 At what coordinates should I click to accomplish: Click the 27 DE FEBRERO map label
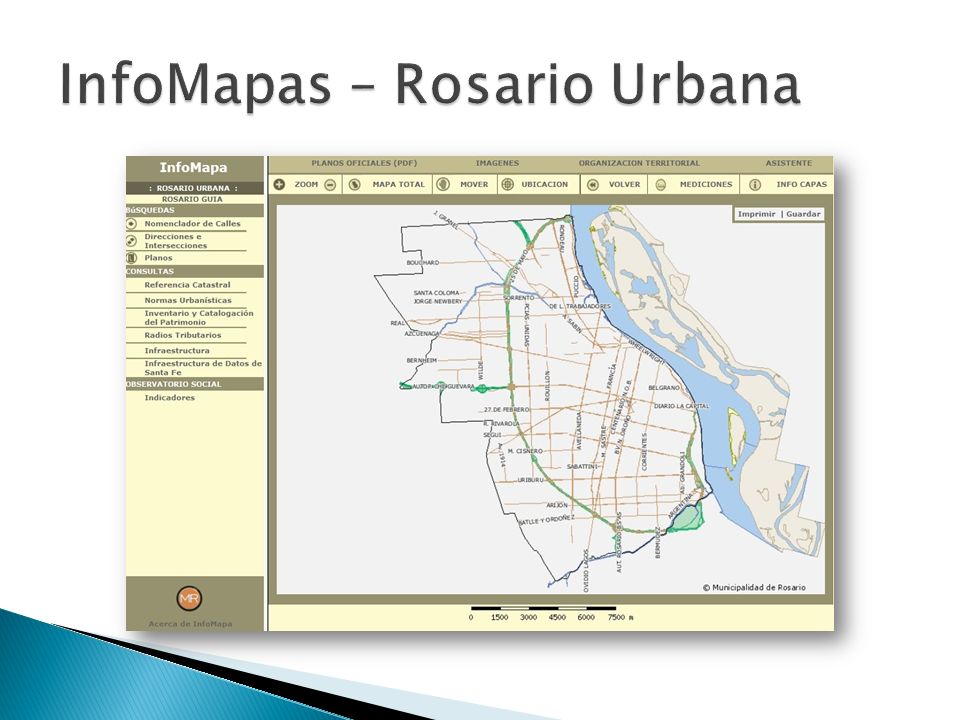(x=506, y=410)
